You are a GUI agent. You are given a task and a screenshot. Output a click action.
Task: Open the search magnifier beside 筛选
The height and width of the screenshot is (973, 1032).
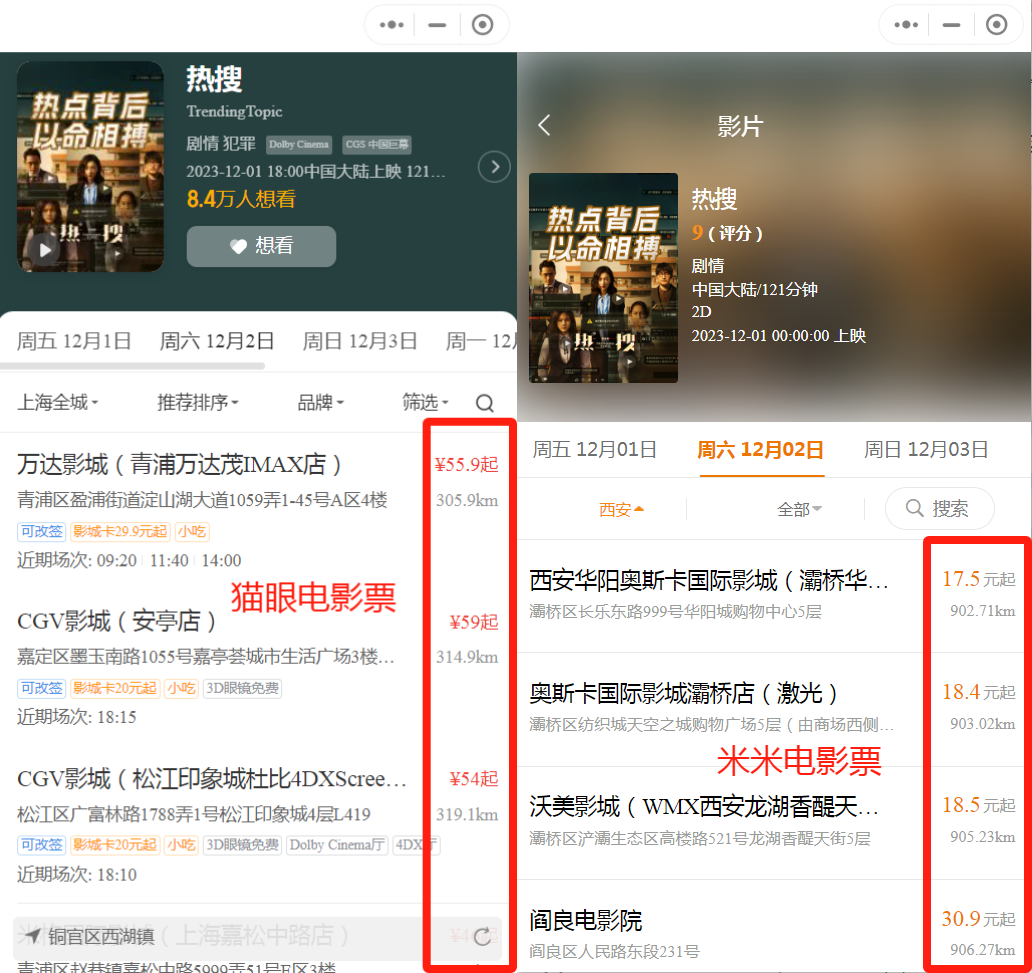pos(485,403)
